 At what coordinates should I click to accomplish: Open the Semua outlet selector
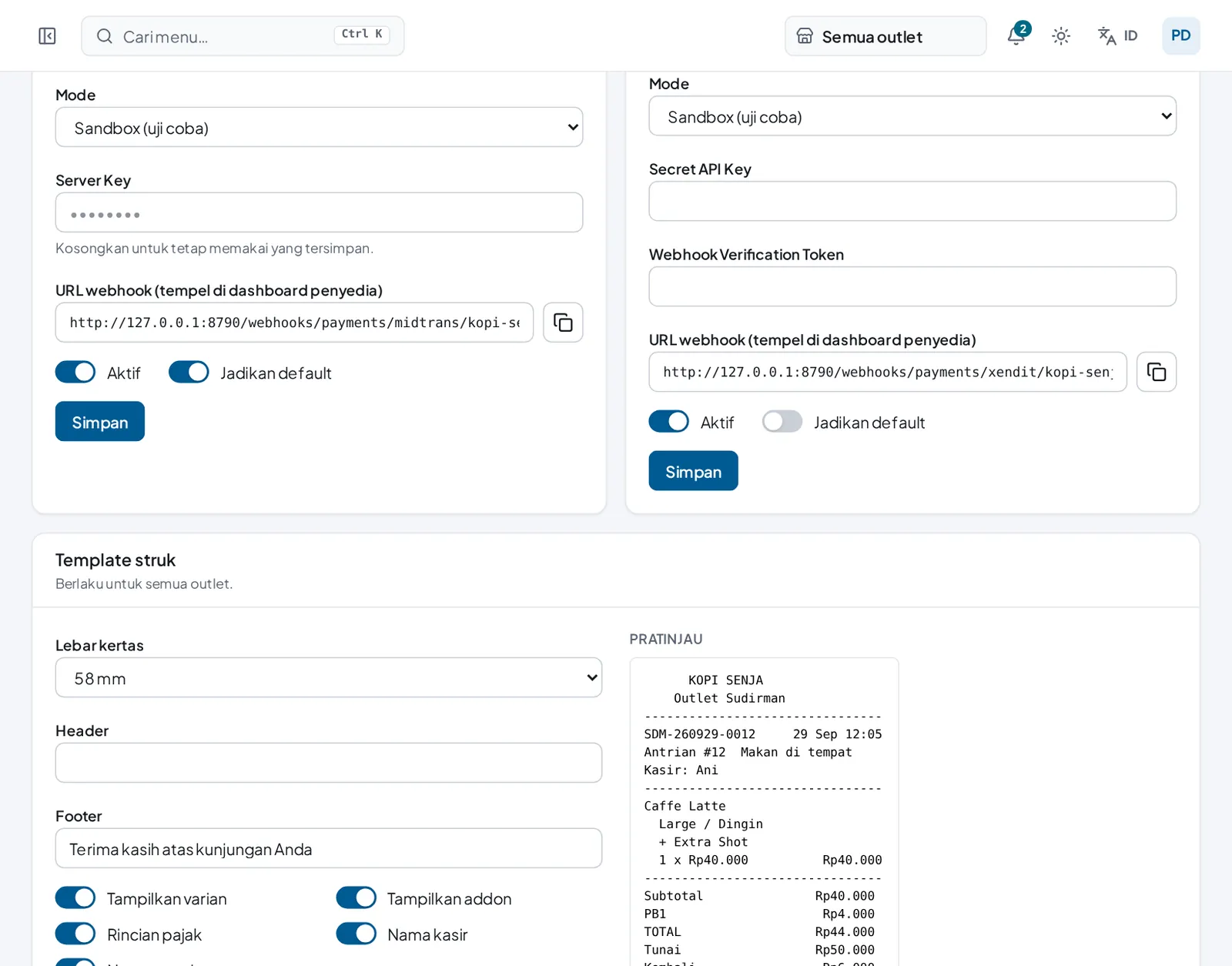(885, 36)
